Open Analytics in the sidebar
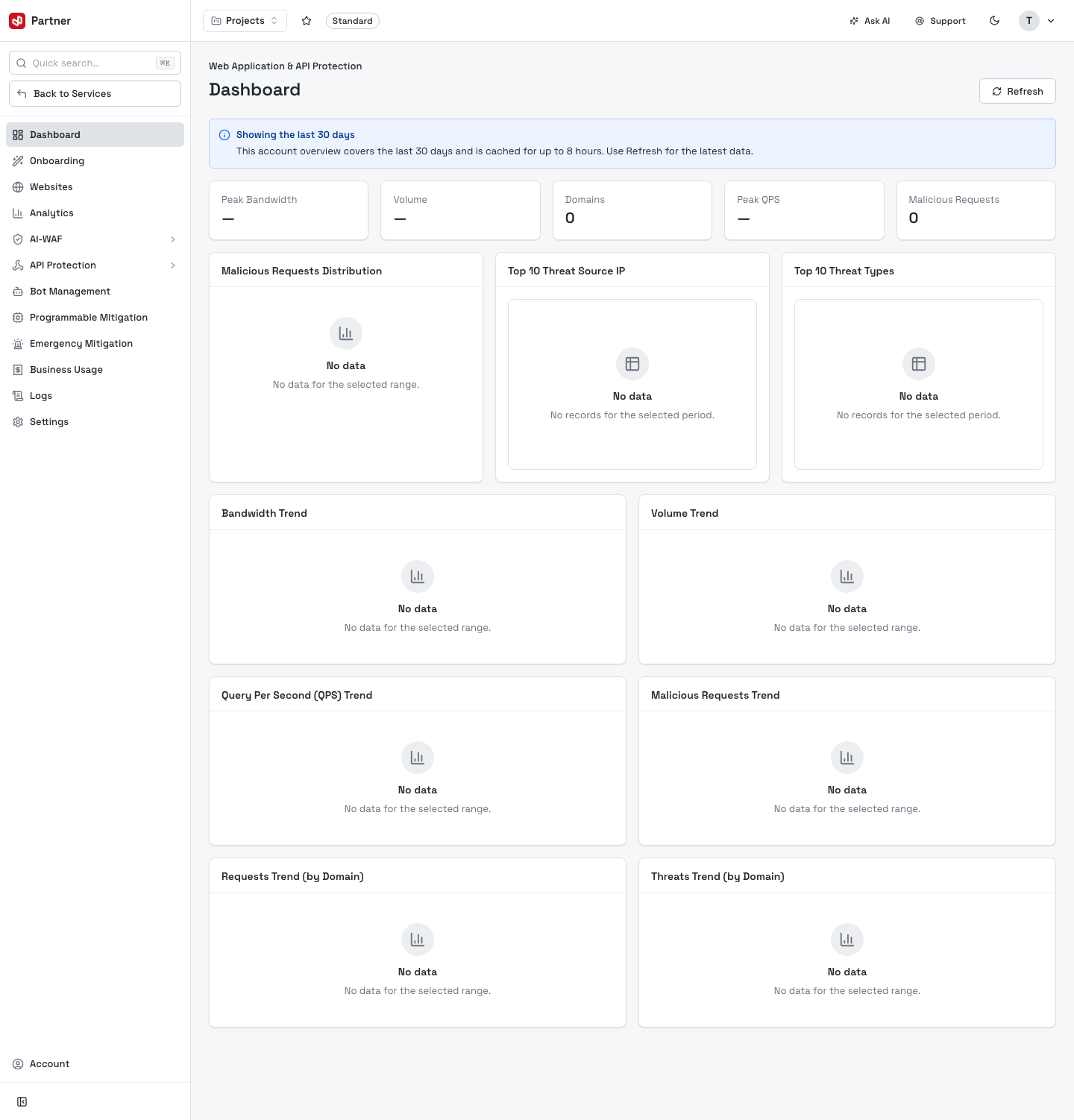Viewport: 1074px width, 1120px height. click(95, 213)
